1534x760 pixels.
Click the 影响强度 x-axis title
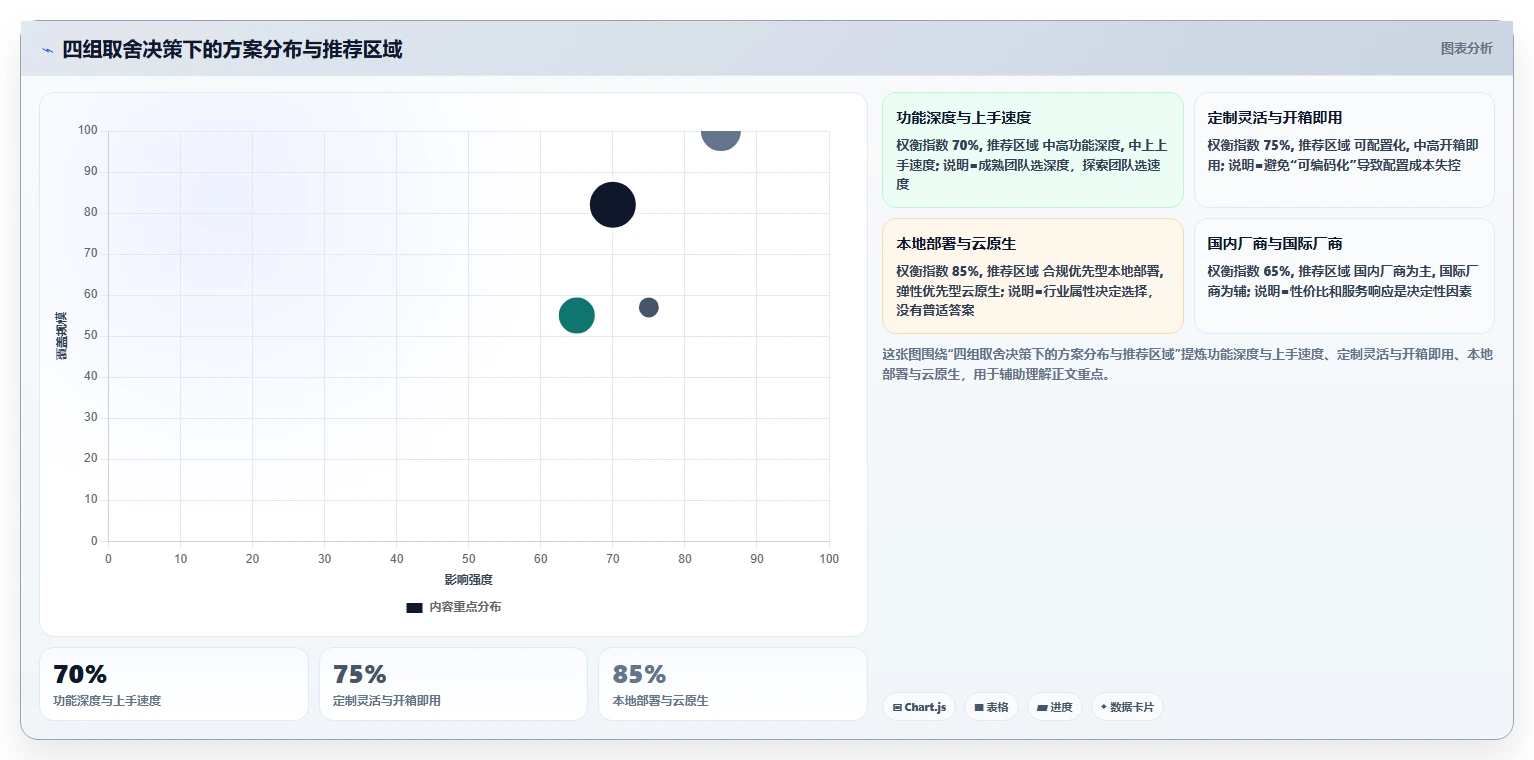pos(468,580)
